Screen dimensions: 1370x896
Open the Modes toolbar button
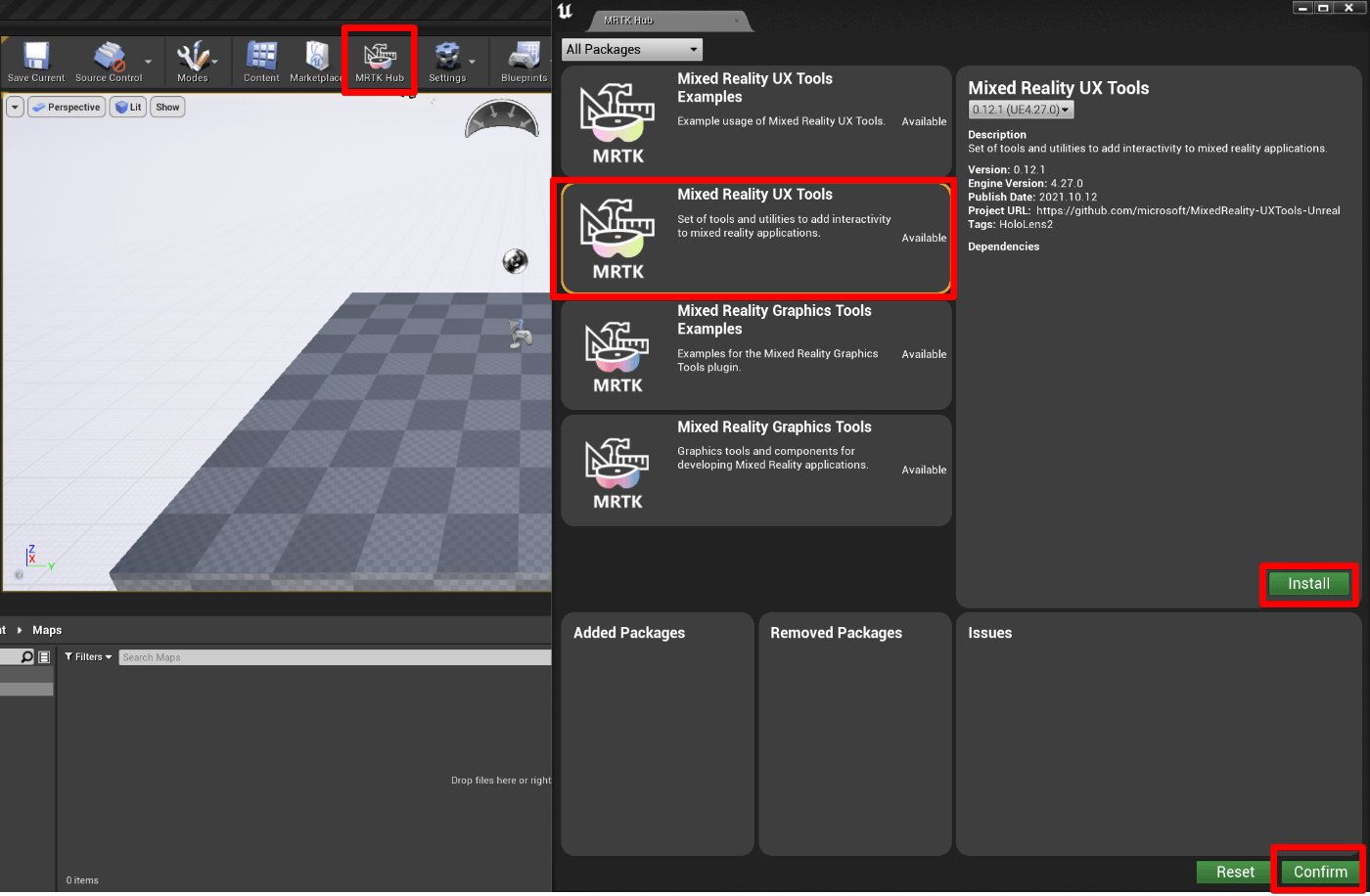(192, 62)
